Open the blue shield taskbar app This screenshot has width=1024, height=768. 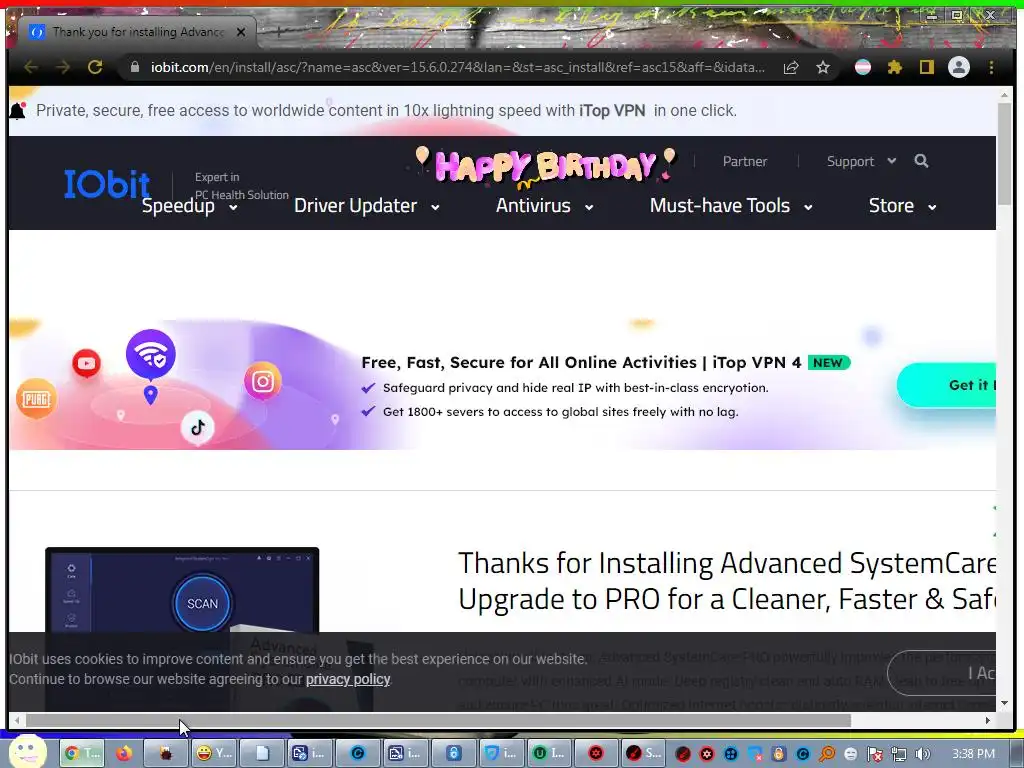click(502, 753)
